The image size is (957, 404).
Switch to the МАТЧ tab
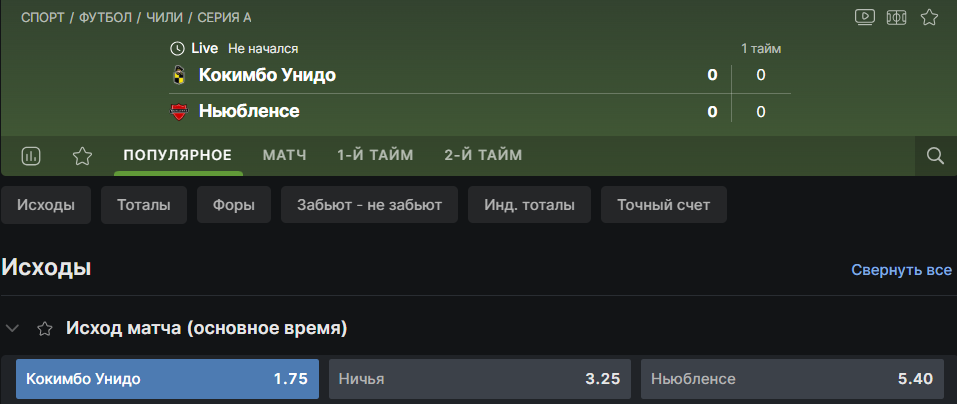pyautogui.click(x=284, y=155)
